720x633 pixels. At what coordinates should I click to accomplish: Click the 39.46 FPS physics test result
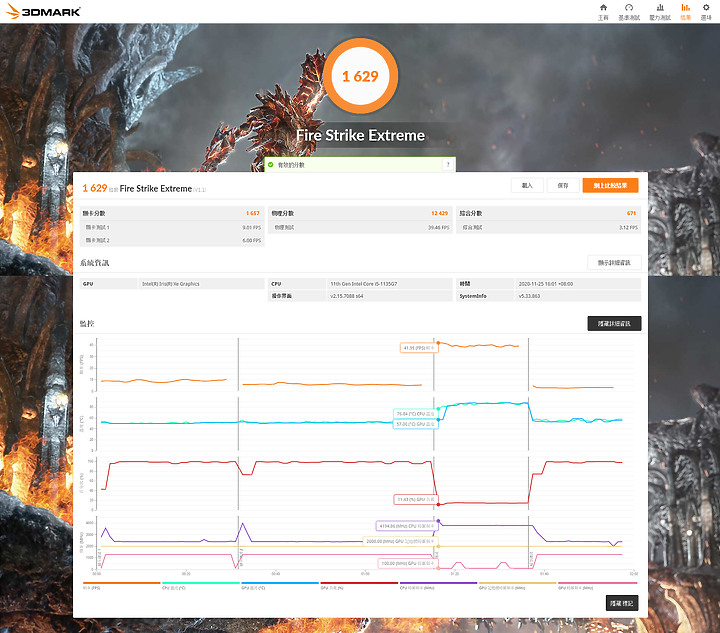[x=439, y=228]
